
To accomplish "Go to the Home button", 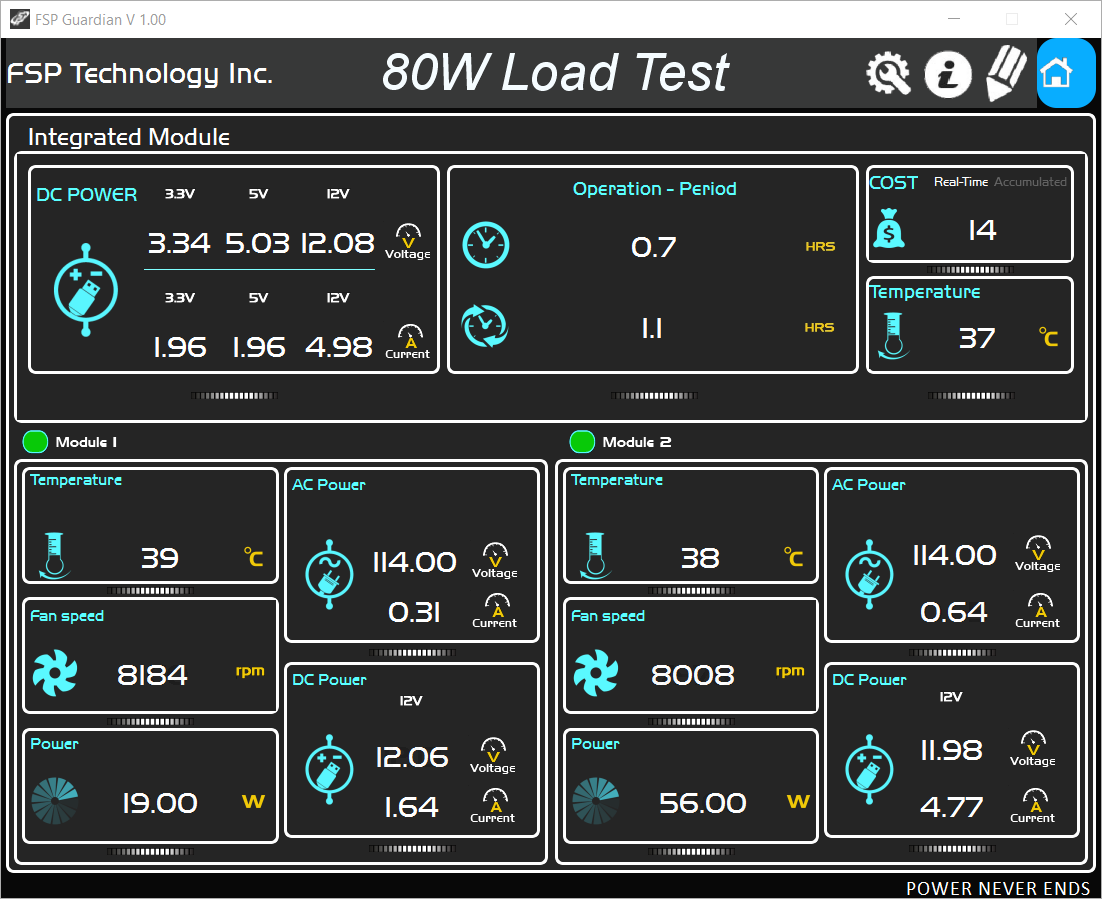I will [x=1065, y=73].
